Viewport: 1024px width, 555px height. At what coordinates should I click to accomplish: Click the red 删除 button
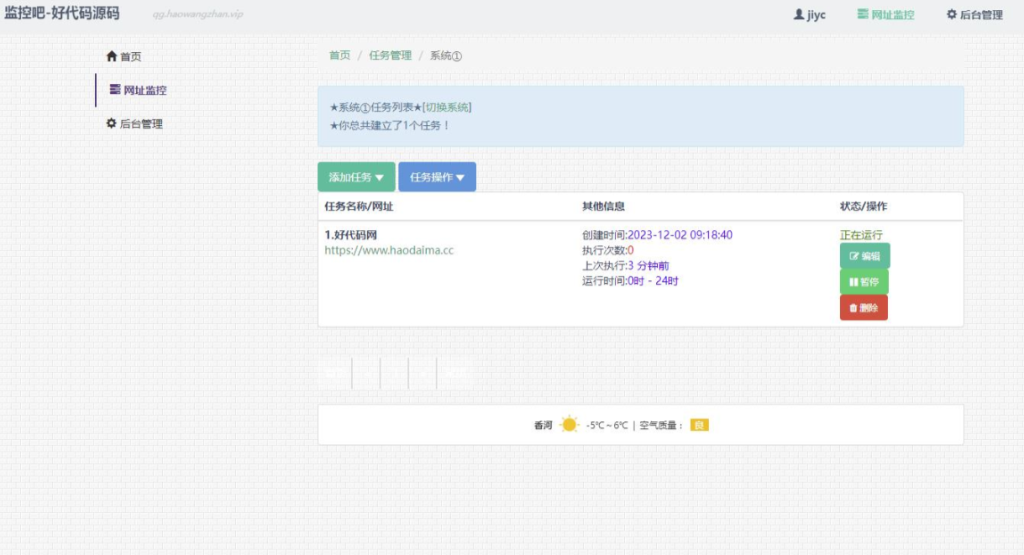point(863,308)
